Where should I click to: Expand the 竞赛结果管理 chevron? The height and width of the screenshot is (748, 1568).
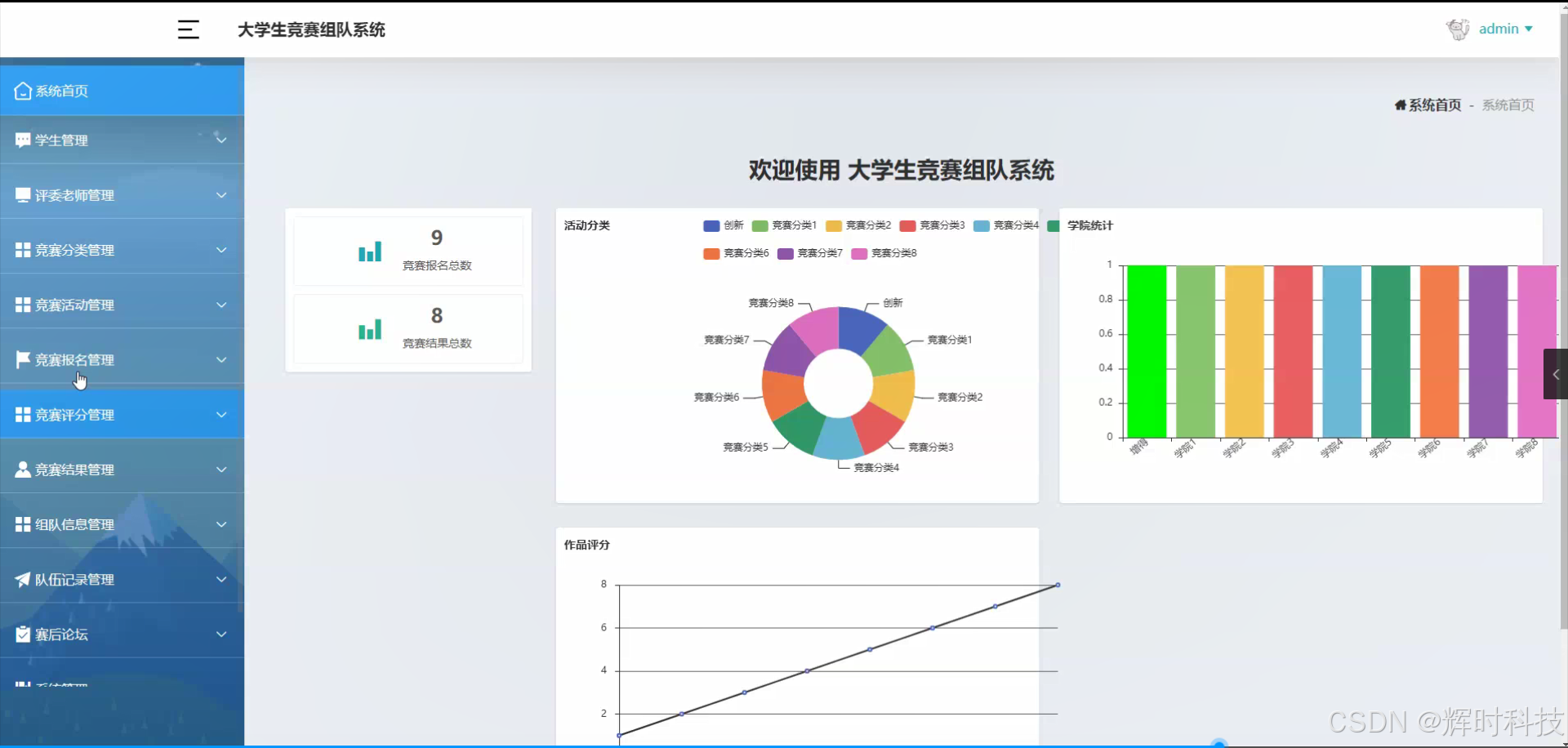pos(221,470)
